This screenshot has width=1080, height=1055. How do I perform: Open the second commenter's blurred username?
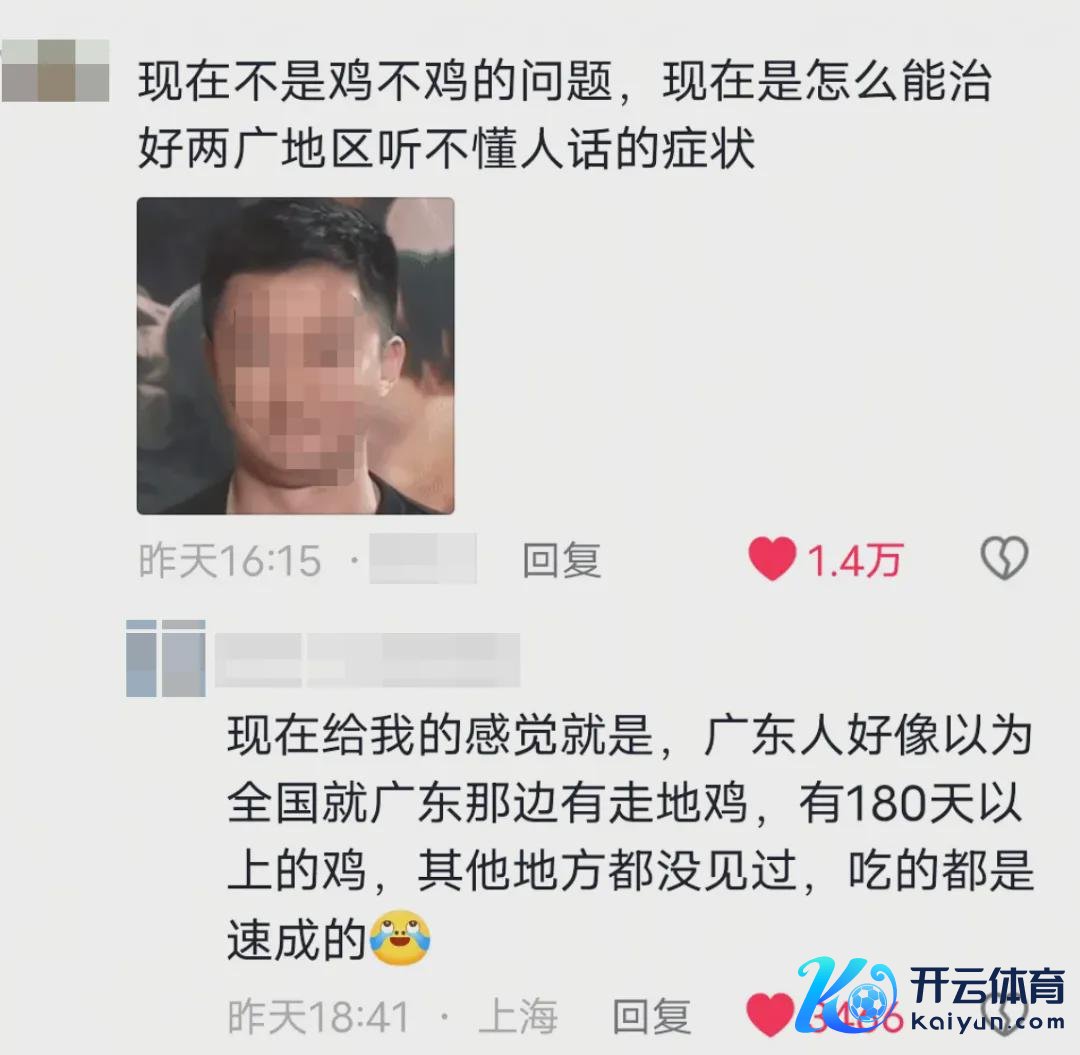(367, 660)
